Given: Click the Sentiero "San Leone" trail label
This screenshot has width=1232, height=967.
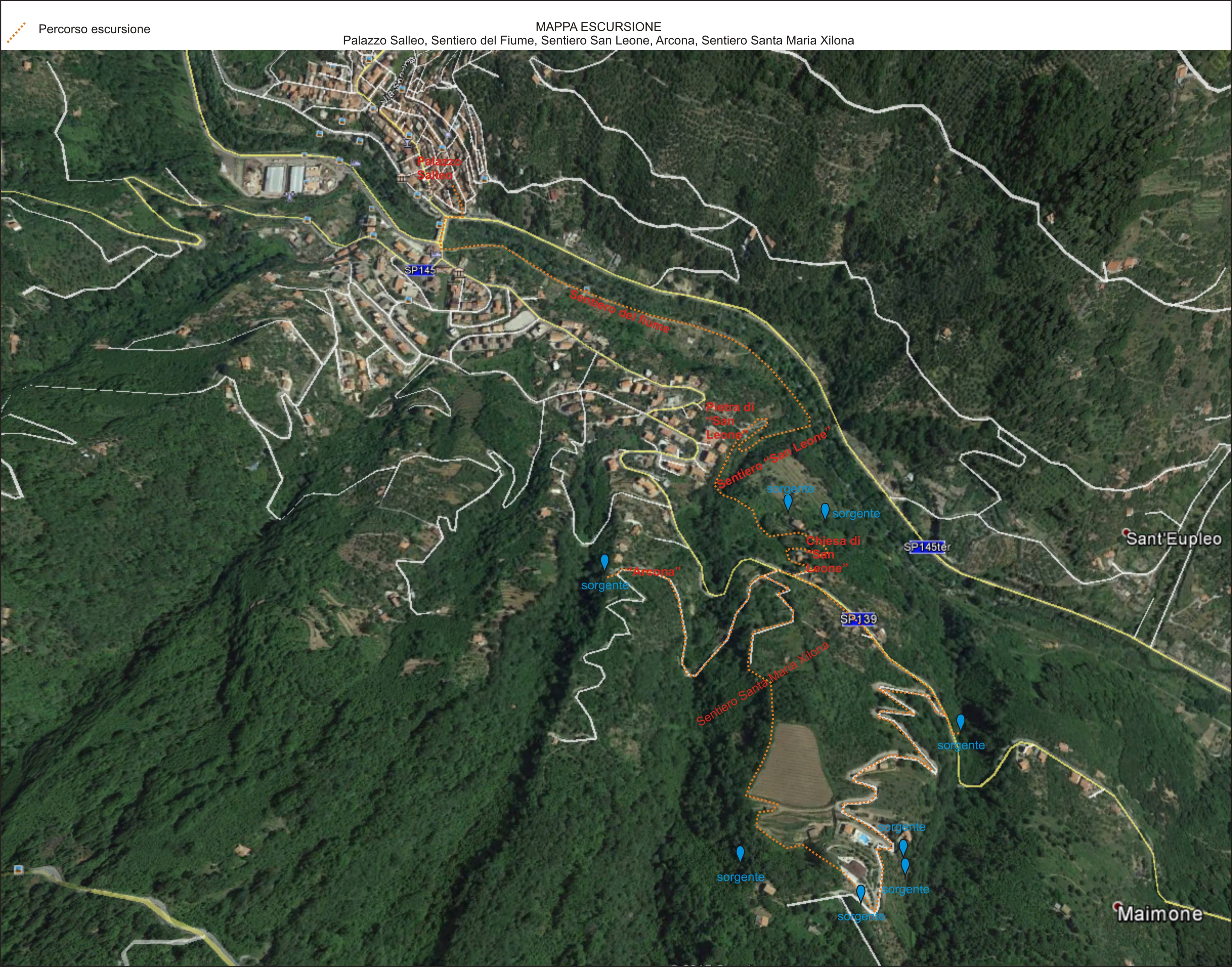Looking at the screenshot, I should click(773, 457).
